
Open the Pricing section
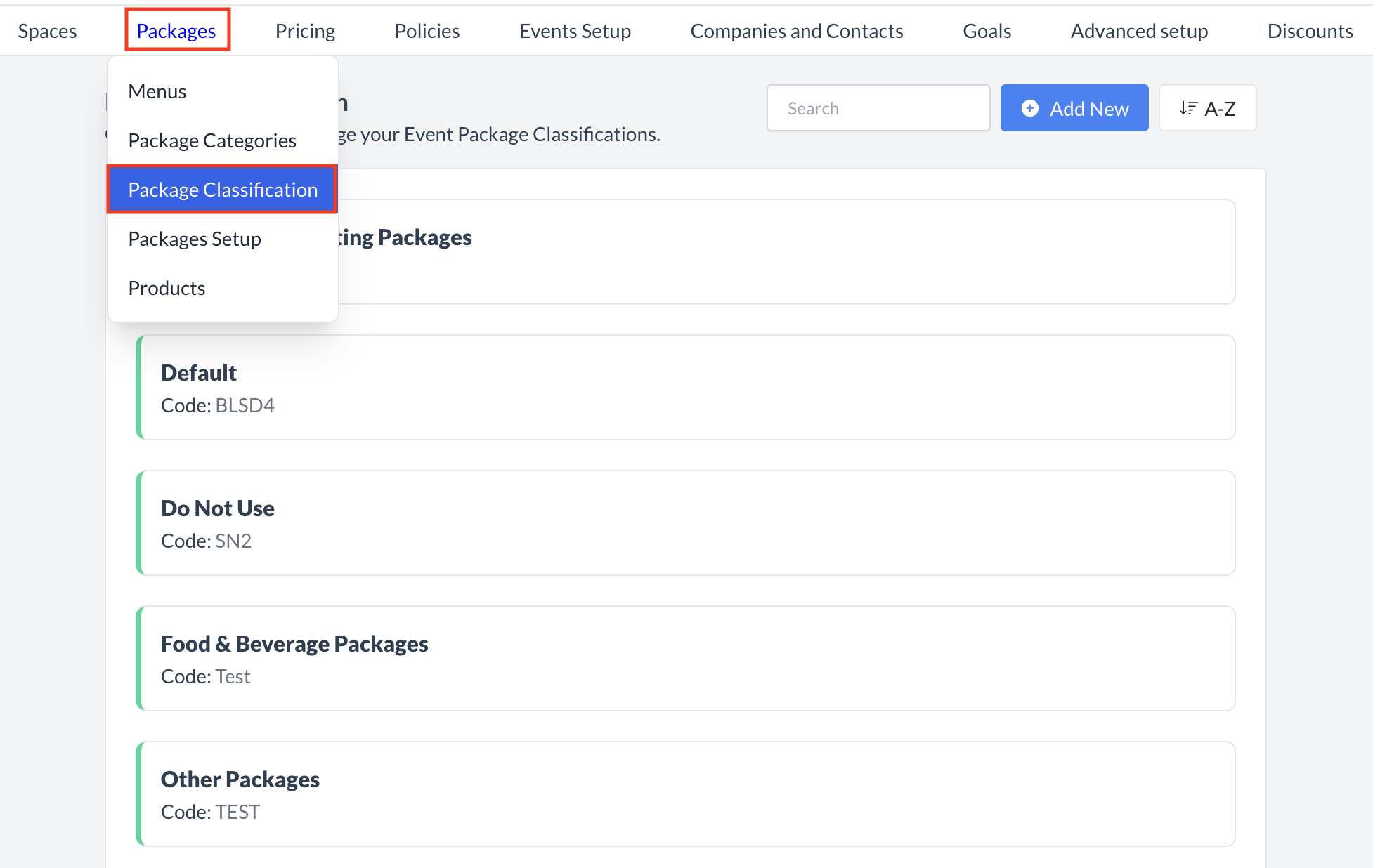coord(305,30)
